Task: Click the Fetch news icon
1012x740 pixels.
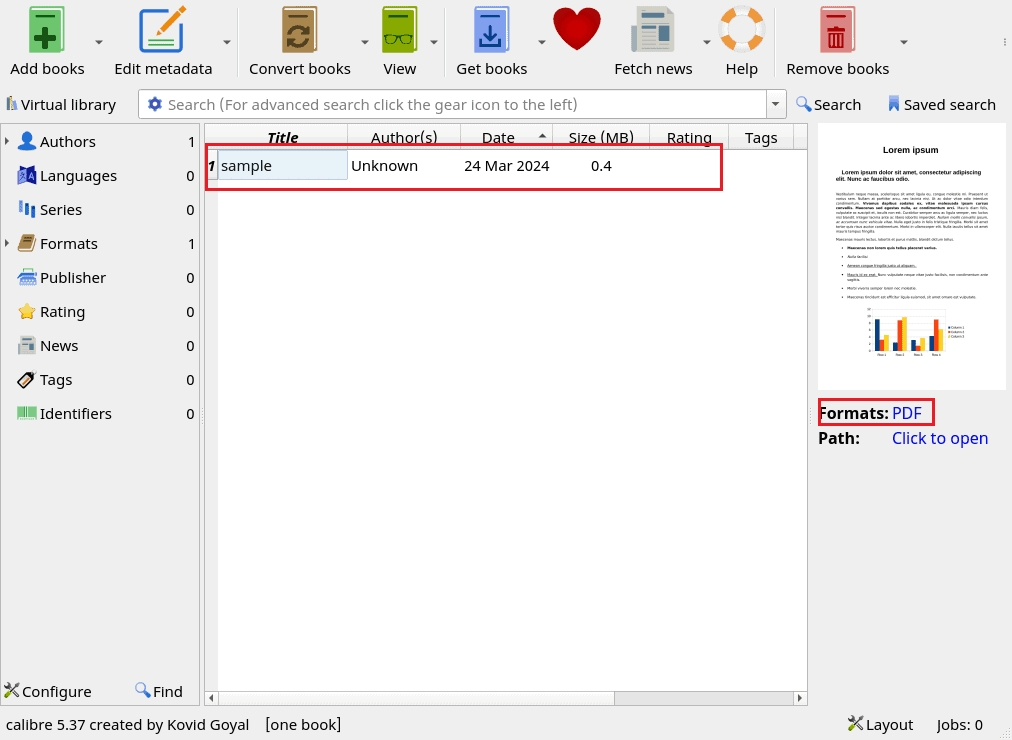Action: [653, 30]
